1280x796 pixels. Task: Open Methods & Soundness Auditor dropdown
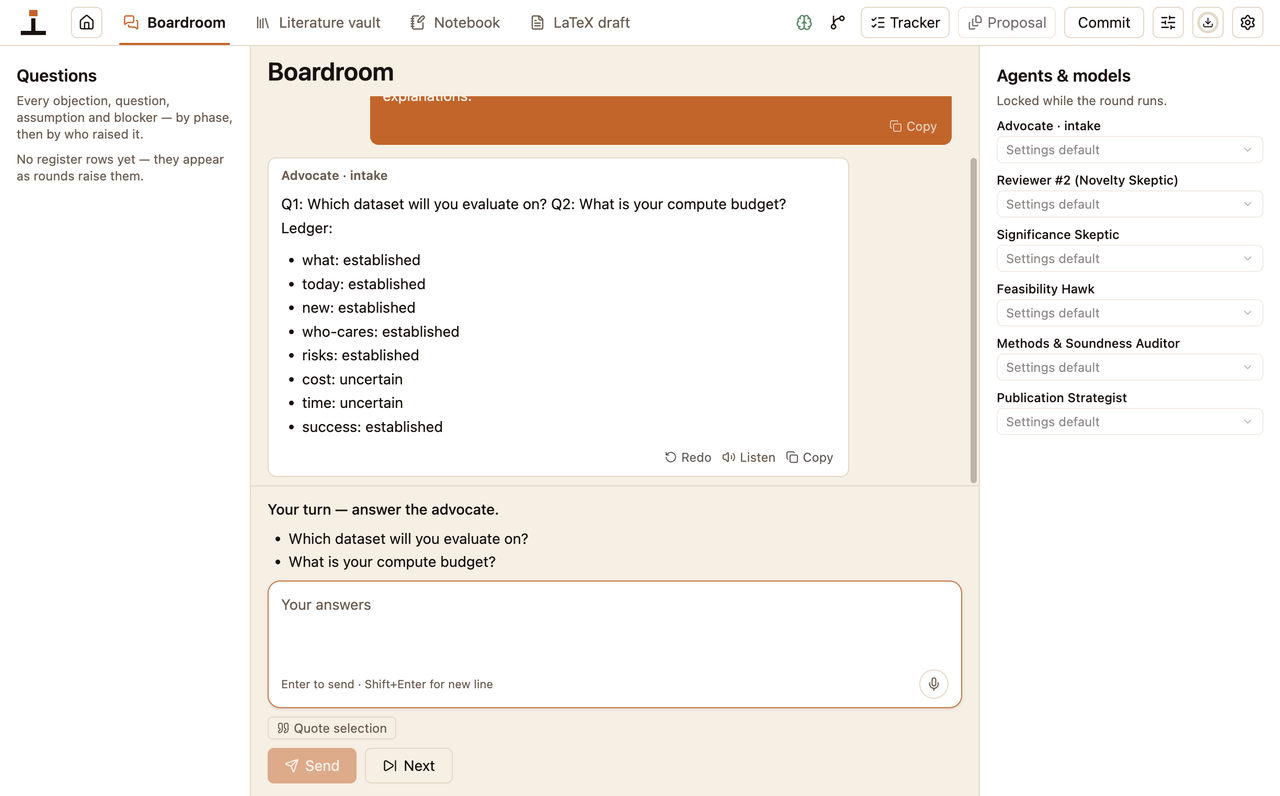click(x=1130, y=367)
